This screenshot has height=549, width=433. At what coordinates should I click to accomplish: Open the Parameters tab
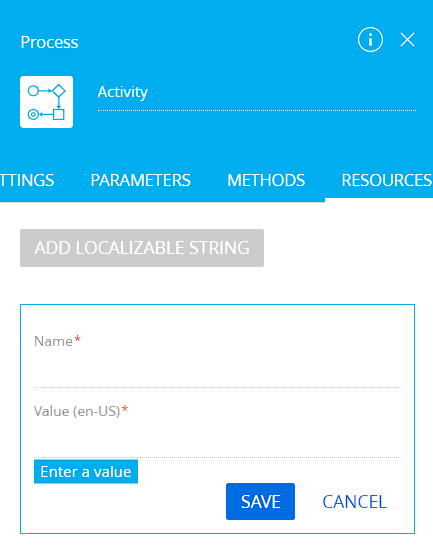click(x=140, y=181)
